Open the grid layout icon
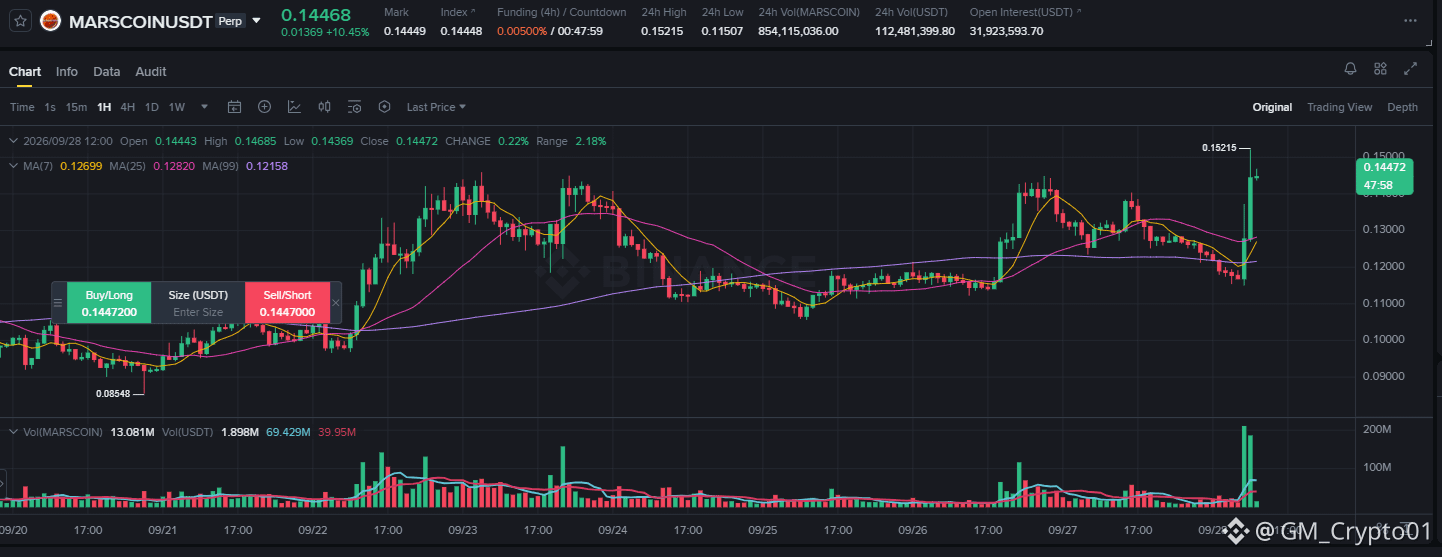The image size is (1442, 557). click(1380, 69)
